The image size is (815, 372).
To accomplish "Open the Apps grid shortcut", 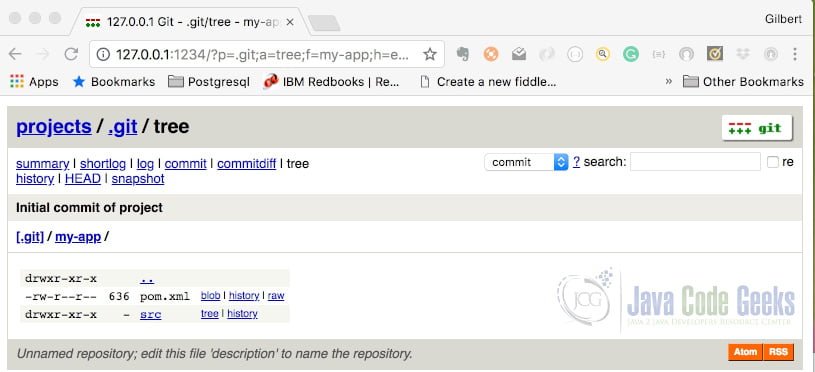I will click(34, 82).
